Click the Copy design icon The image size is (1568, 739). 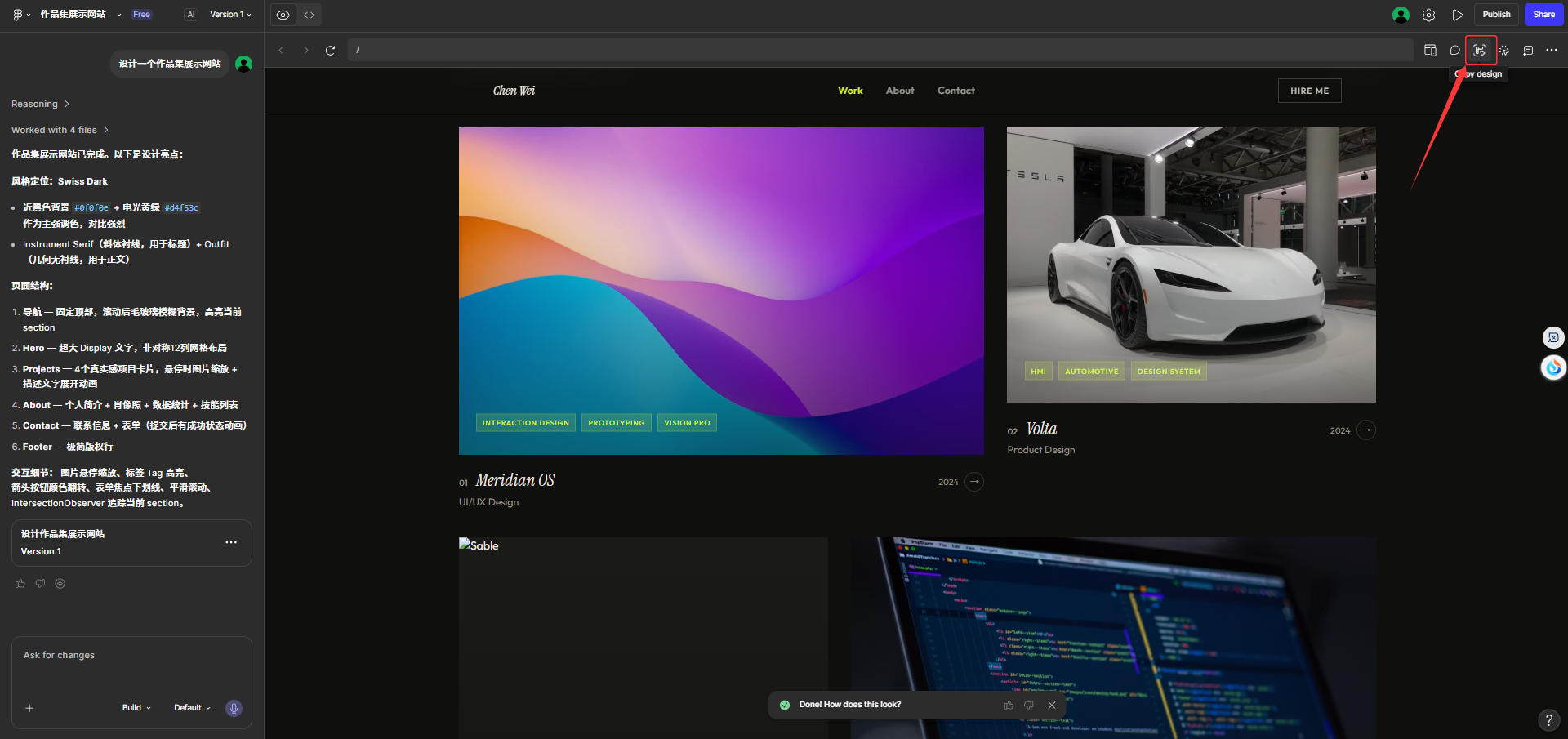point(1480,51)
